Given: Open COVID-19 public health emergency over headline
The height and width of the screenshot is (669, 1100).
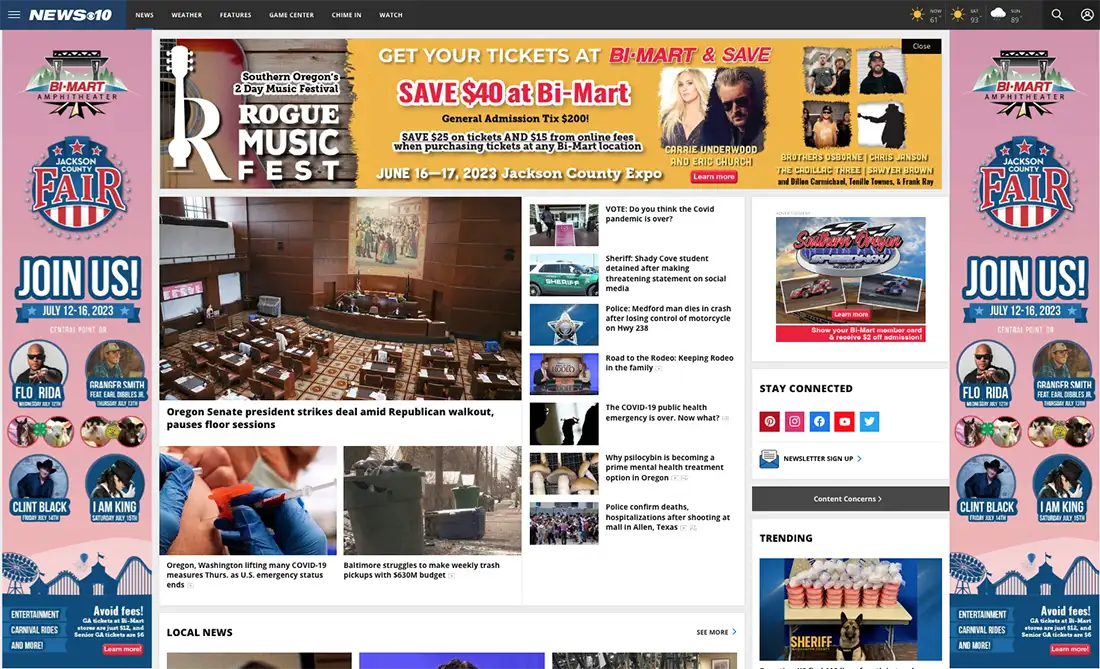Looking at the screenshot, I should pyautogui.click(x=662, y=412).
